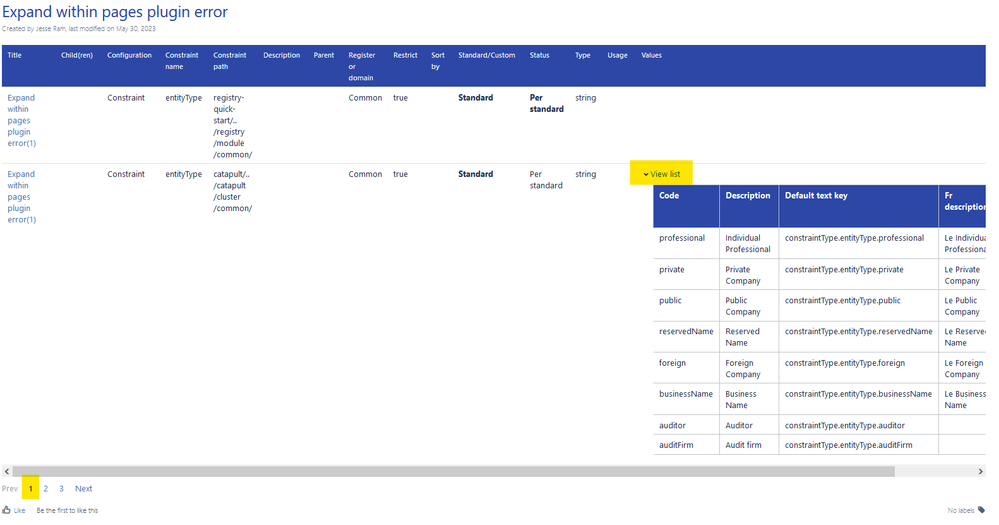
Task: Click the Individual Professional description cell
Action: [x=748, y=243]
